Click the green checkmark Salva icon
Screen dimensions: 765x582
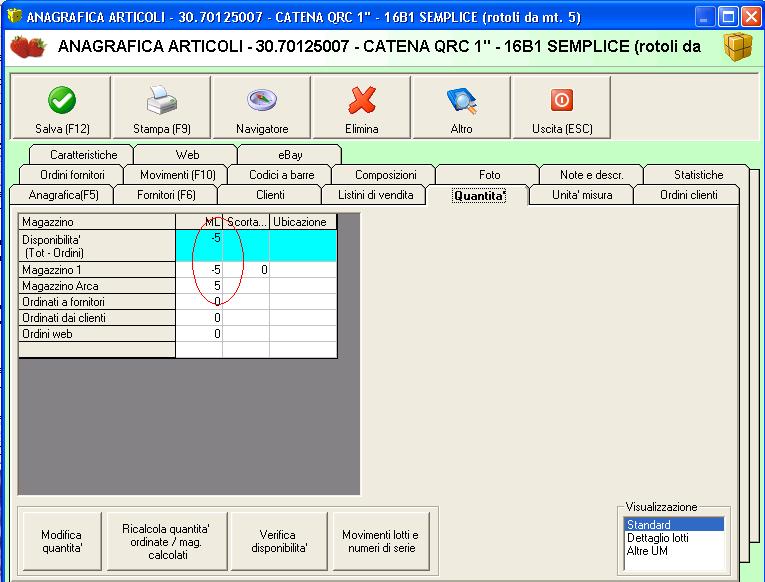click(x=62, y=100)
